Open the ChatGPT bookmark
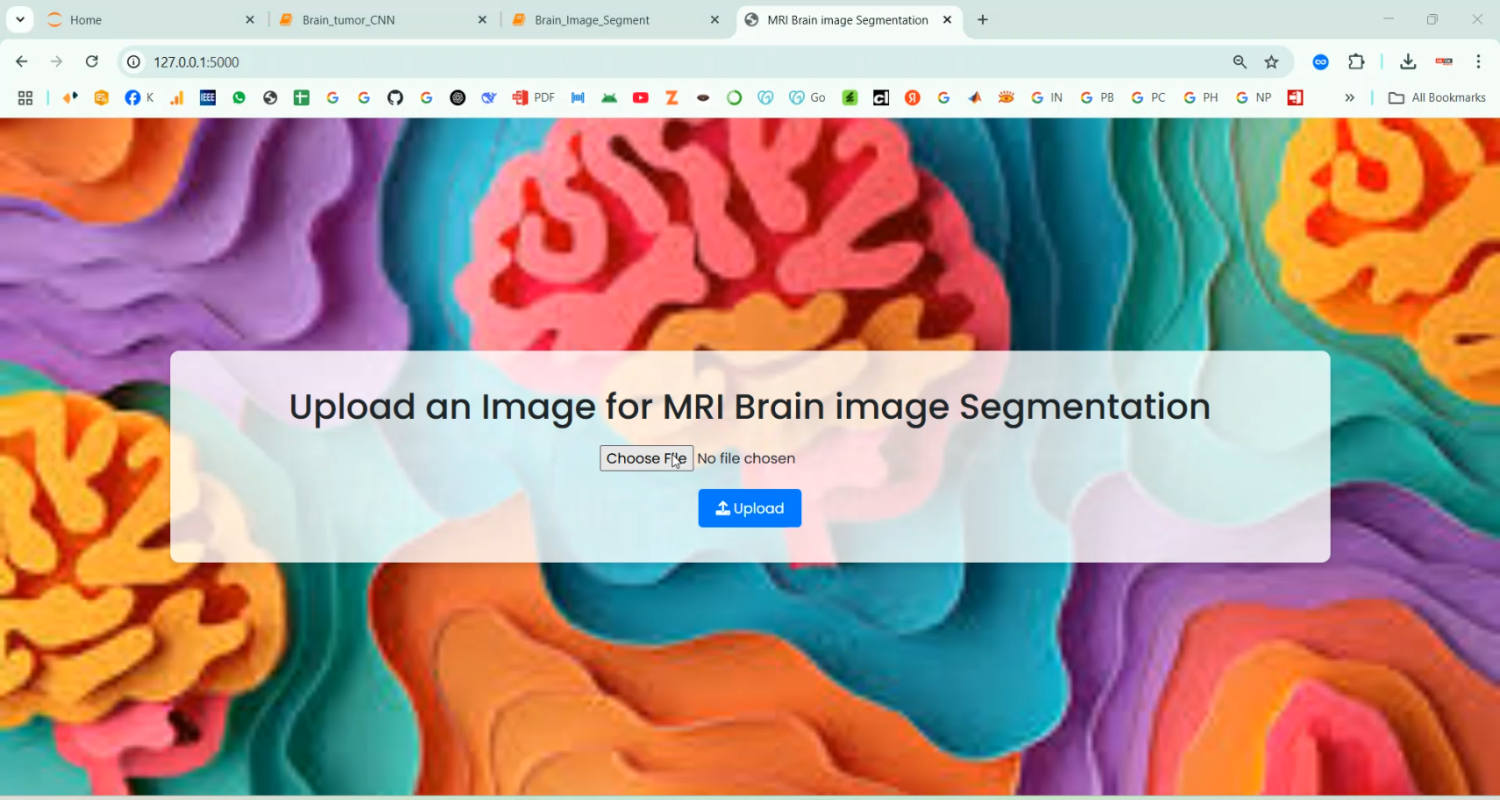 point(458,98)
